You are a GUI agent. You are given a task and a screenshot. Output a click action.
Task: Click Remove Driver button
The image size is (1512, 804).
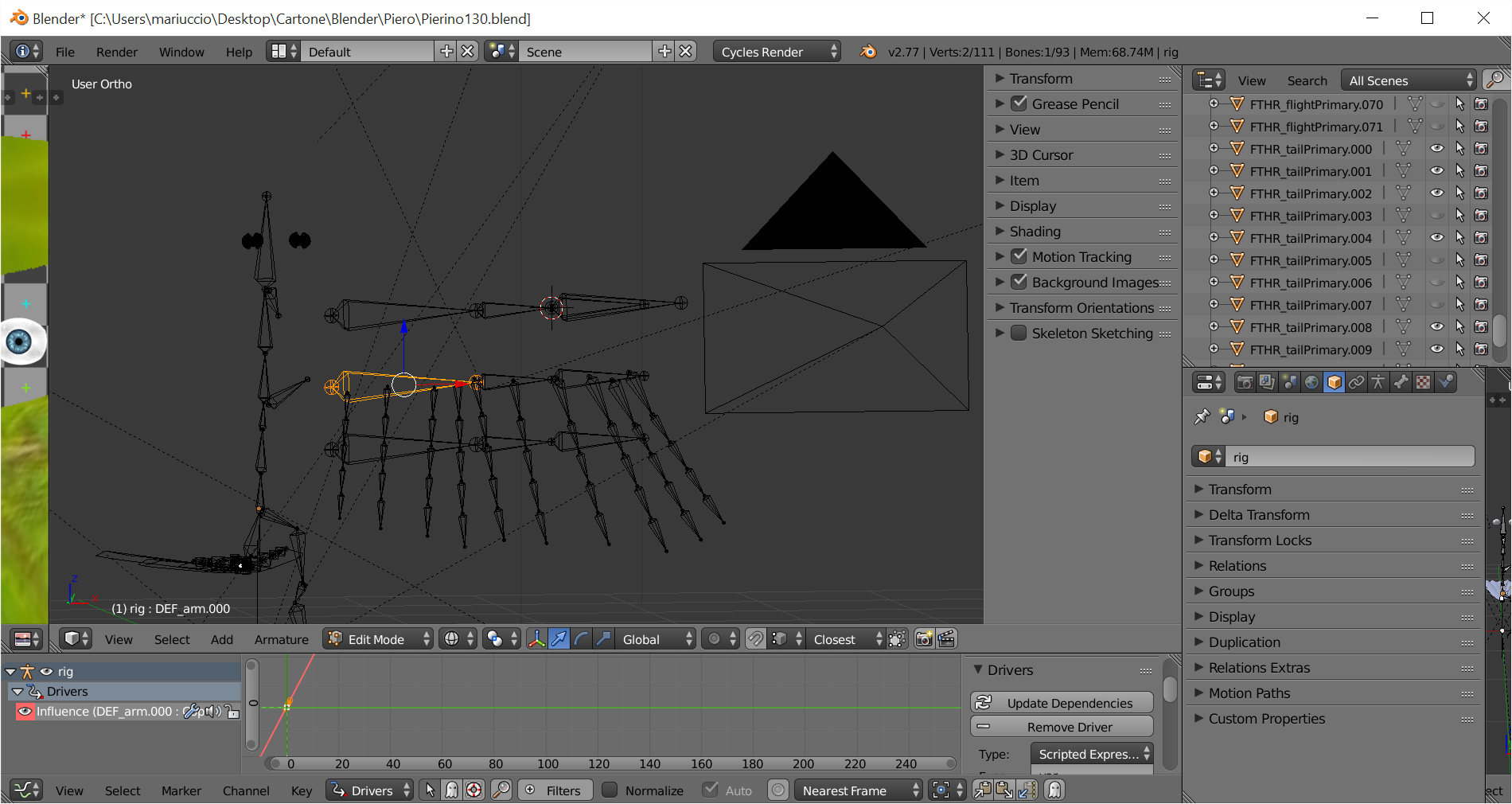click(x=1062, y=727)
